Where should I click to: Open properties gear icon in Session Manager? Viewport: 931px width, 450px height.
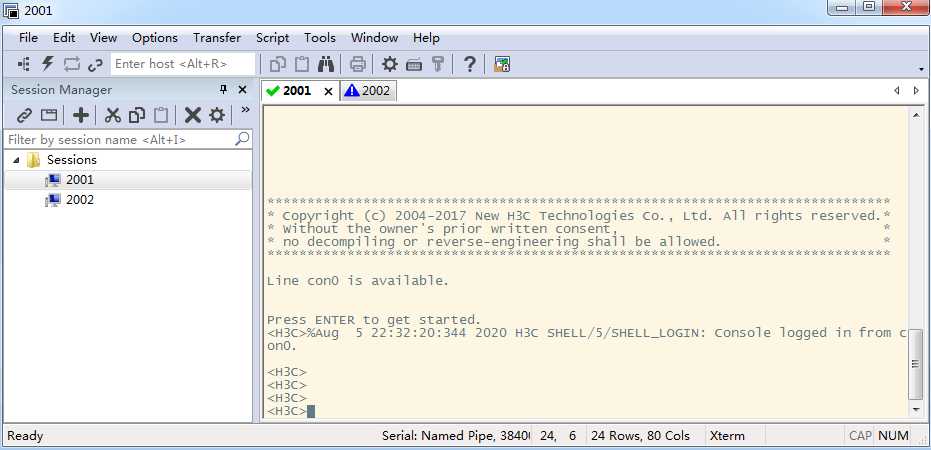[217, 115]
